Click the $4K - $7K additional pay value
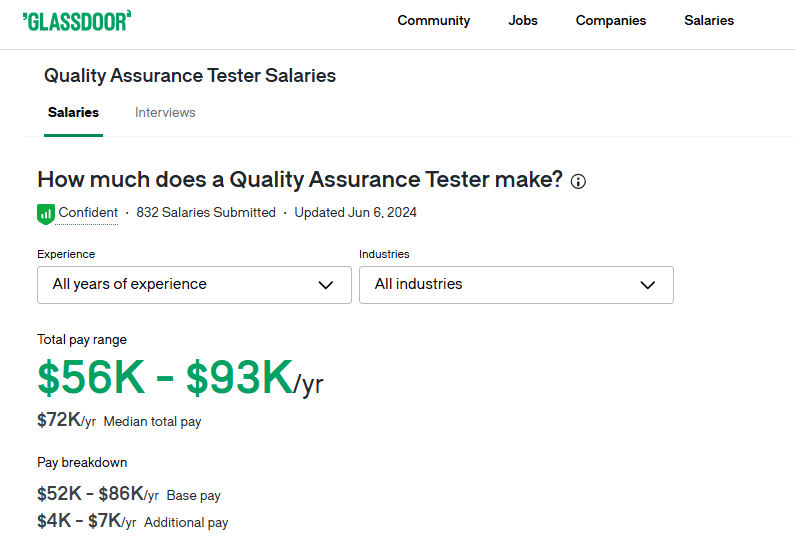Image resolution: width=796 pixels, height=544 pixels. point(79,520)
